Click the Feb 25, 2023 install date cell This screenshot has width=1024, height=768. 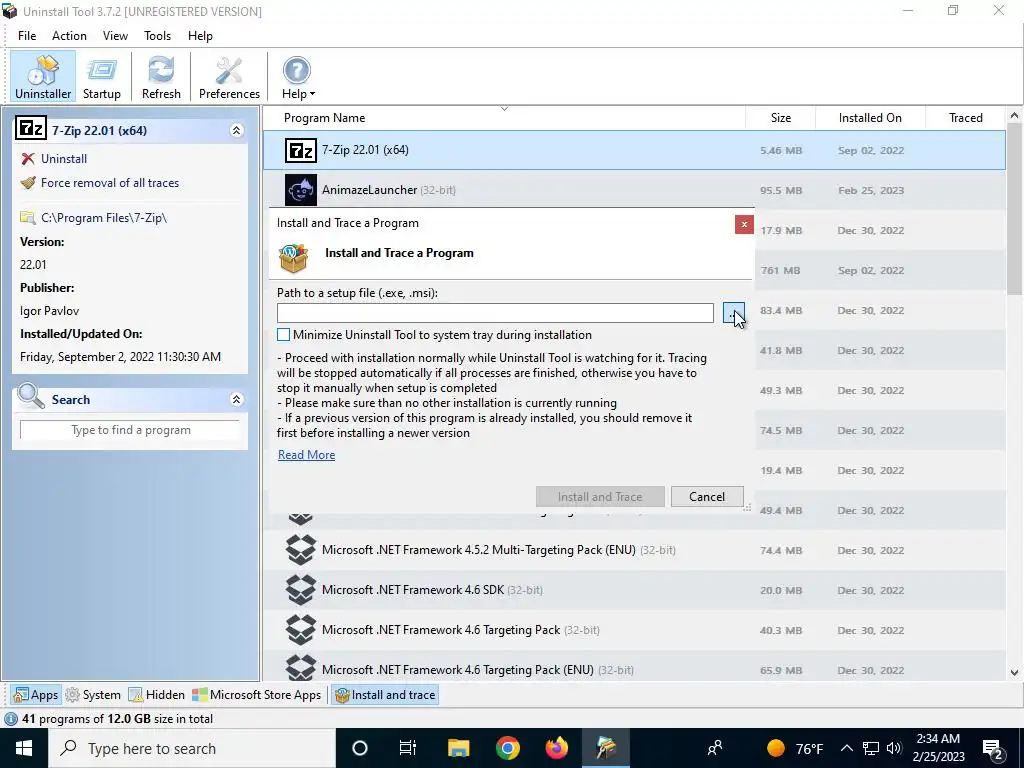pyautogui.click(x=871, y=190)
